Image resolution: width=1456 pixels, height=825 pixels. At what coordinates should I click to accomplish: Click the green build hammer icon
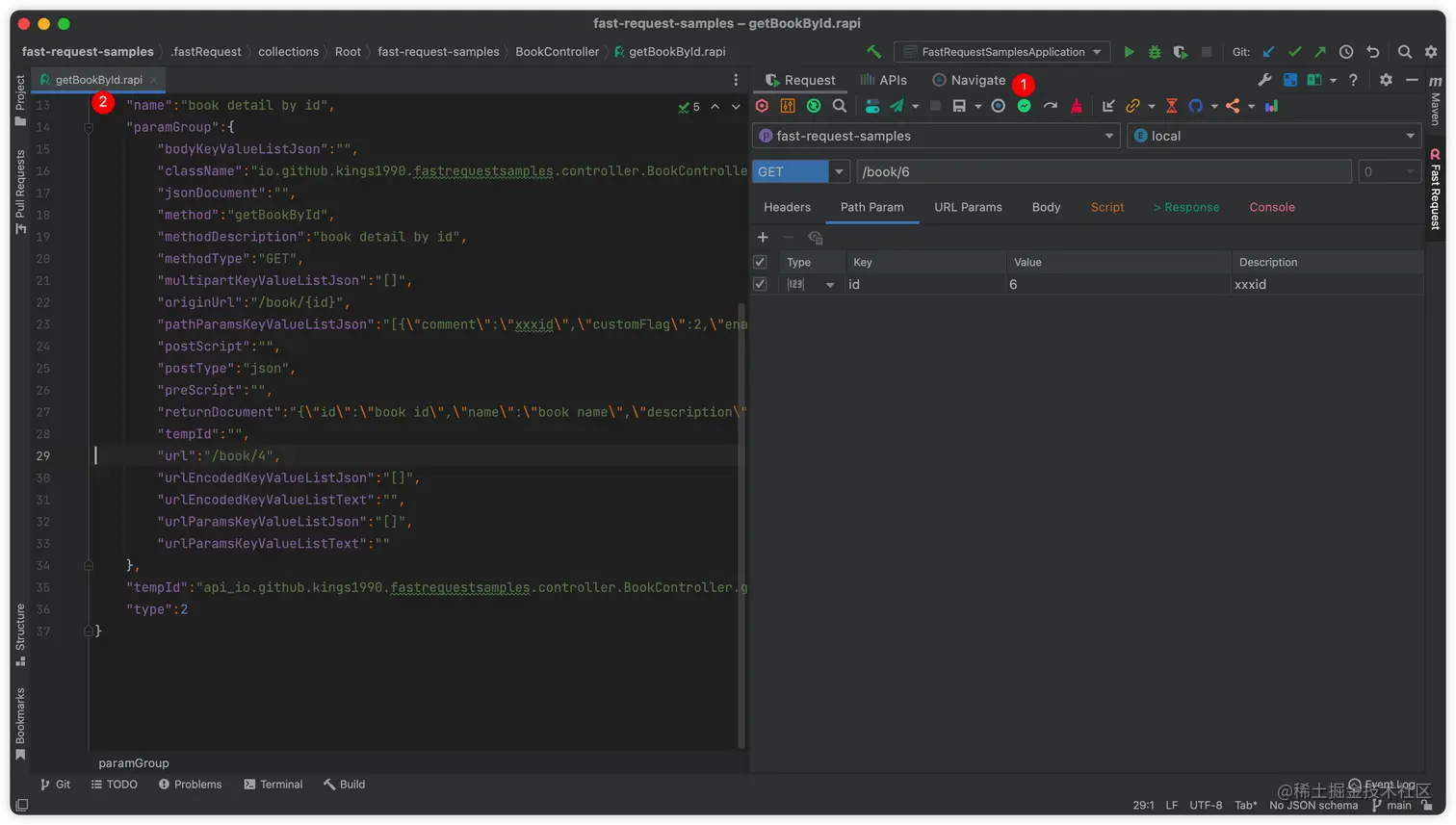(874, 52)
